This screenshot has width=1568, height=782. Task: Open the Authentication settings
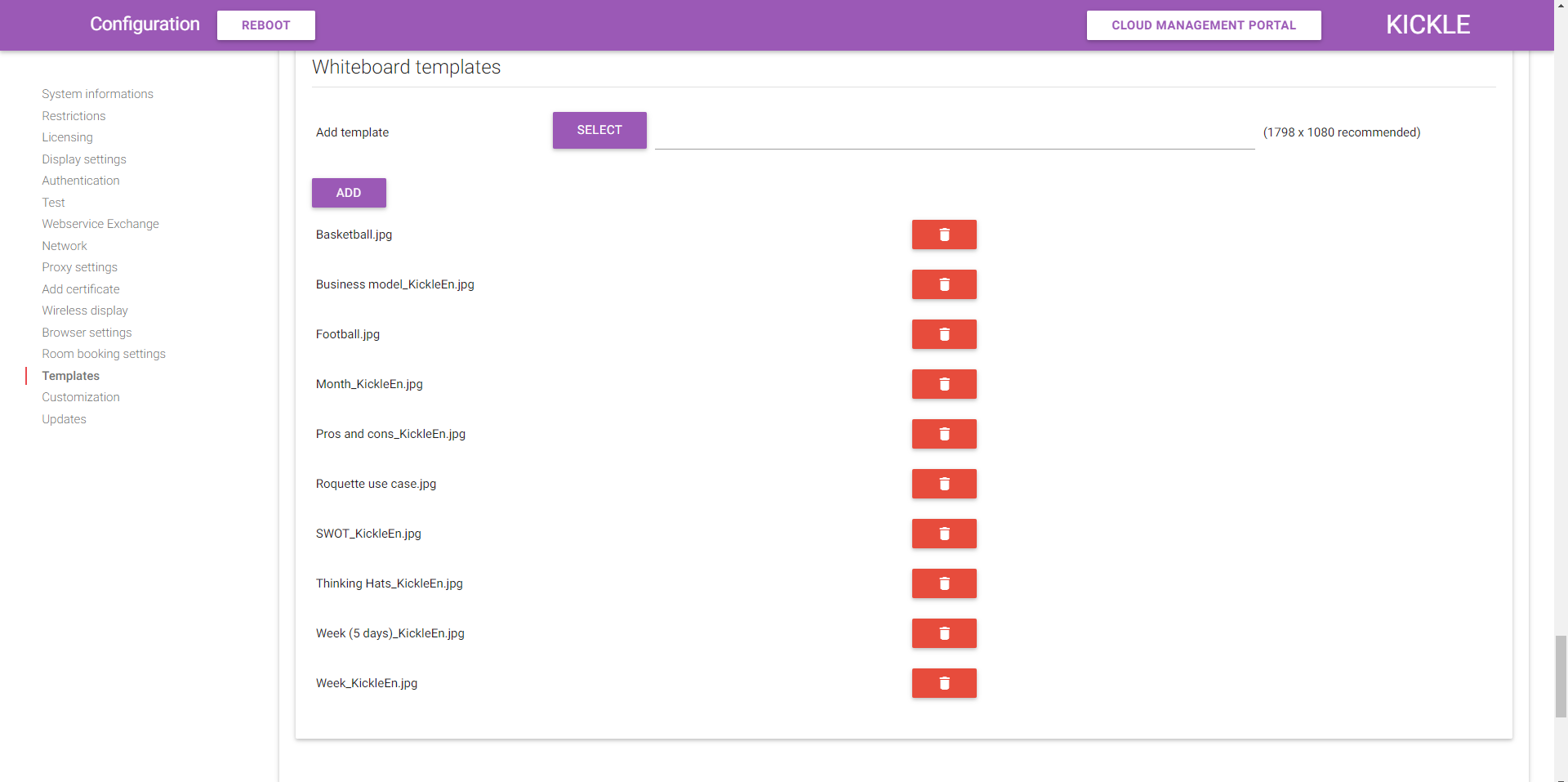[80, 181]
